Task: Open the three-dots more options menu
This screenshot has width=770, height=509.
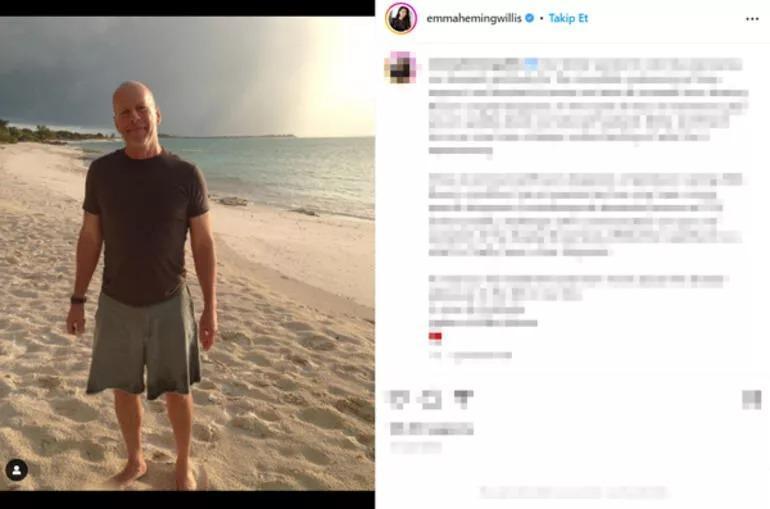Action: [752, 19]
